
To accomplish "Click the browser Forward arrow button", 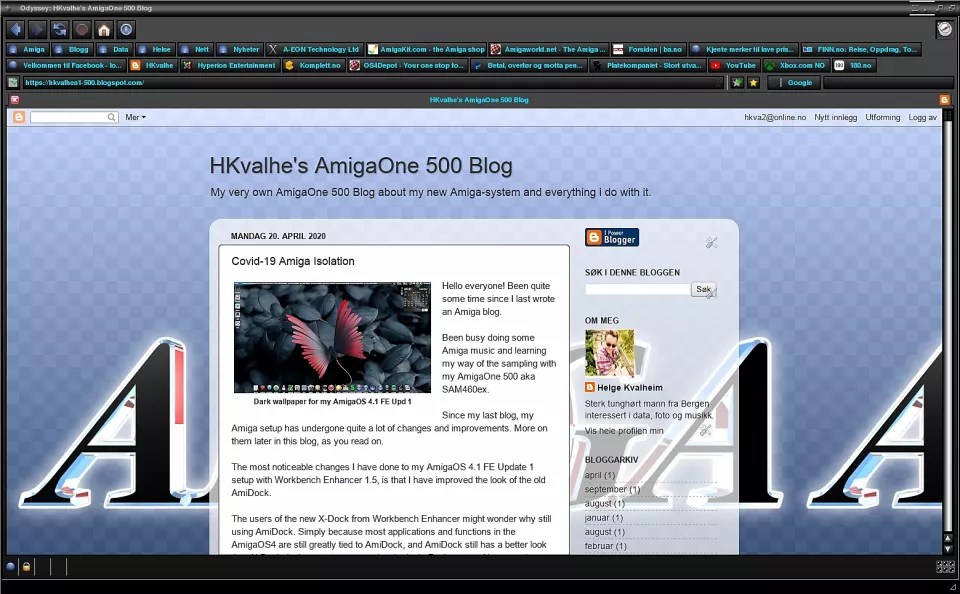I will click(37, 29).
